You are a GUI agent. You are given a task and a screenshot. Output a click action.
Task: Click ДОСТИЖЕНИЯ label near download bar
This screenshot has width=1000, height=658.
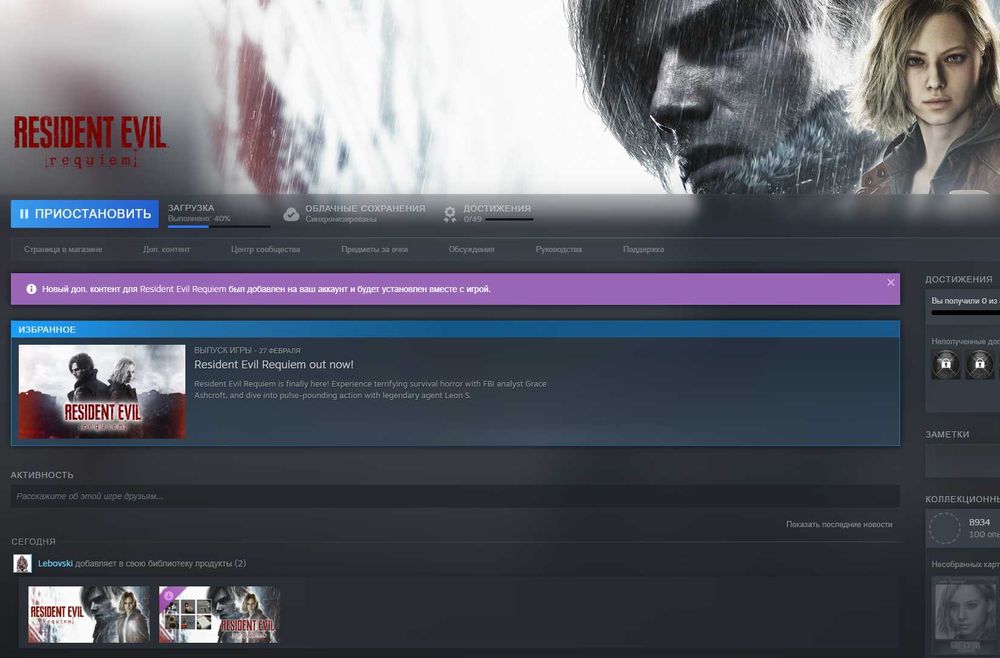pos(497,208)
